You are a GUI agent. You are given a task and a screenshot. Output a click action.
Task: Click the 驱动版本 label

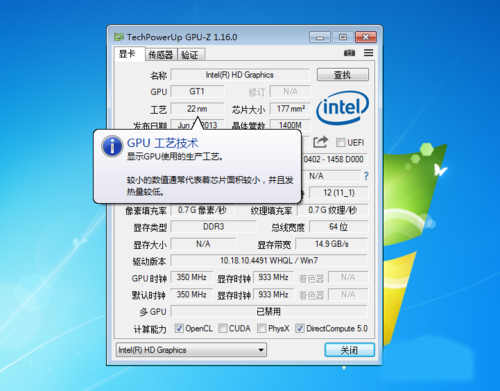pos(150,261)
